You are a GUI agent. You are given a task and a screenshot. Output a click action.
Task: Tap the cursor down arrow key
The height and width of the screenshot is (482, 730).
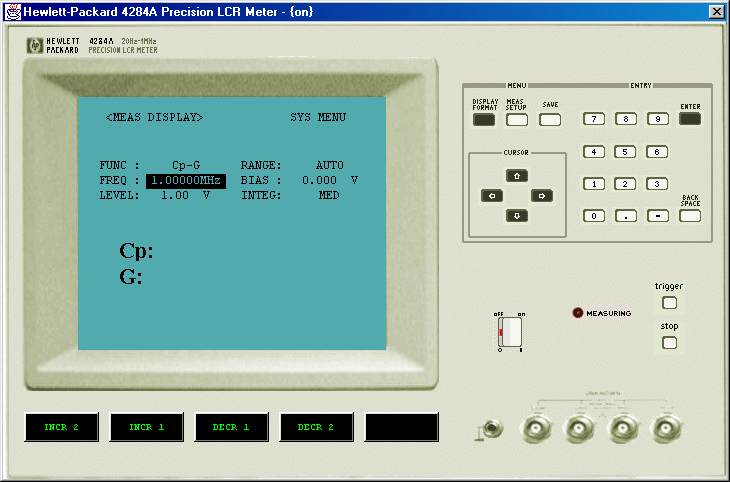pos(517,216)
